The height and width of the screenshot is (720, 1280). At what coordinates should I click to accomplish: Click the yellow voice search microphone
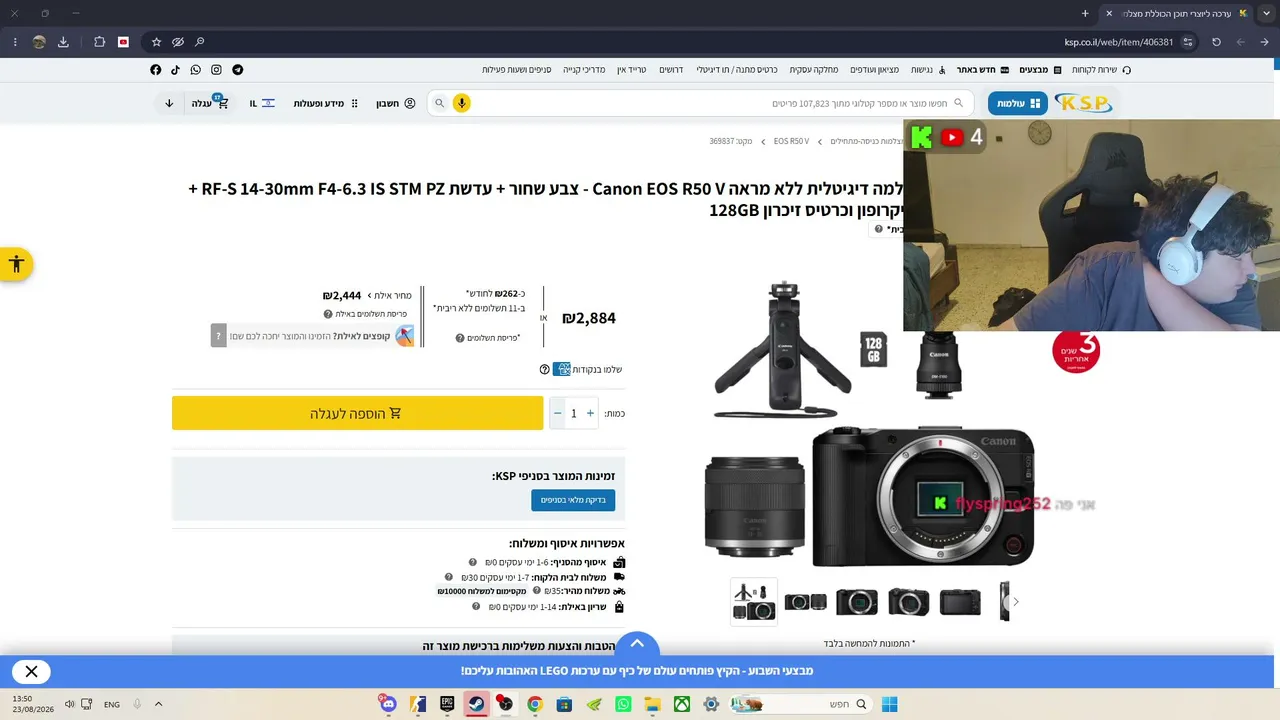pos(461,103)
